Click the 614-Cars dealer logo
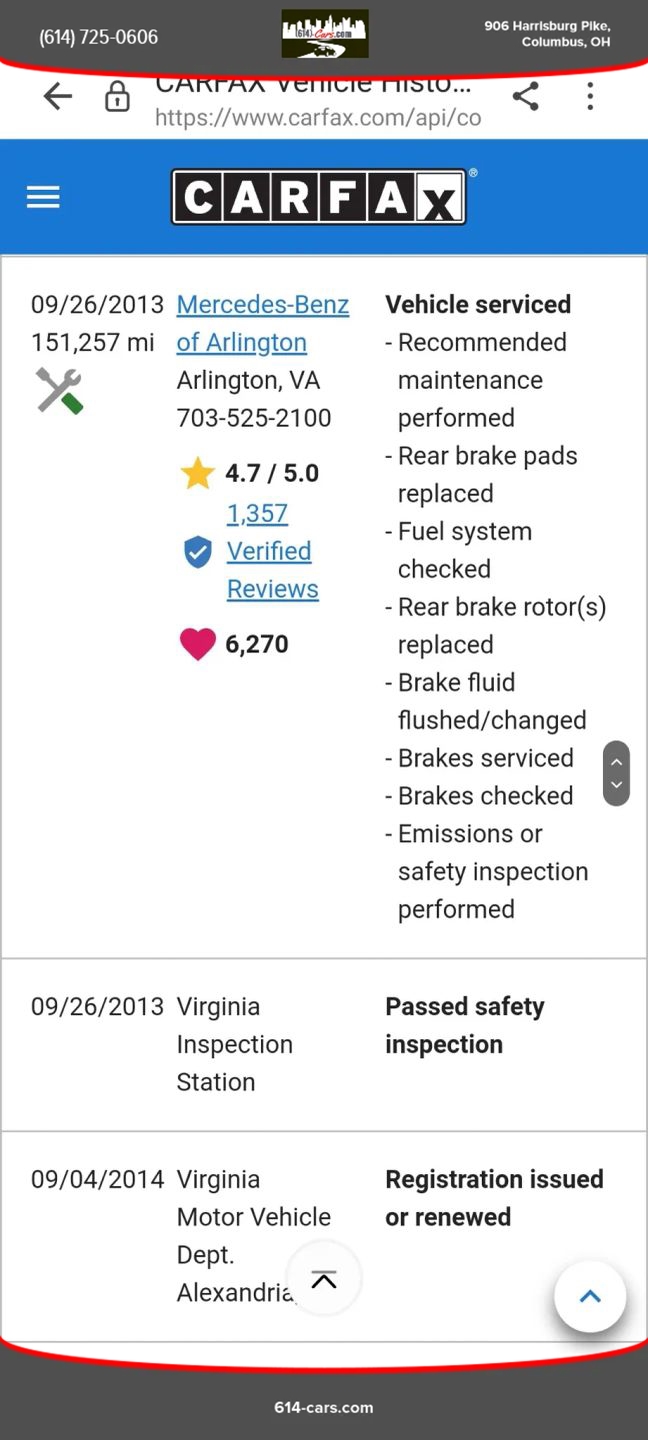The height and width of the screenshot is (1440, 648). click(324, 35)
